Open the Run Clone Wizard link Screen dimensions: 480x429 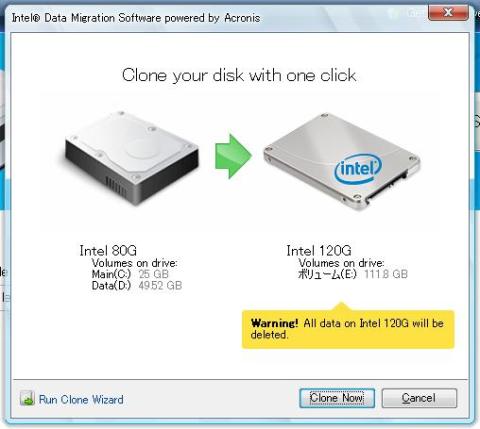[81, 399]
